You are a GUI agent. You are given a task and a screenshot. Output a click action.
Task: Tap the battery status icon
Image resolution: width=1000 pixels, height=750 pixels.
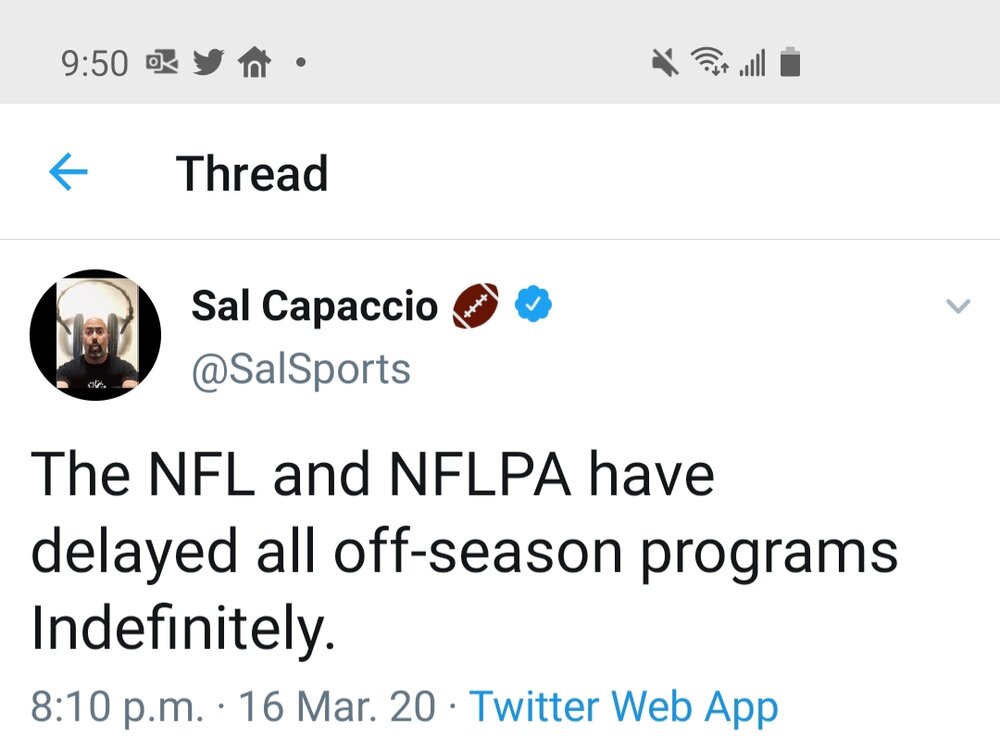point(790,62)
